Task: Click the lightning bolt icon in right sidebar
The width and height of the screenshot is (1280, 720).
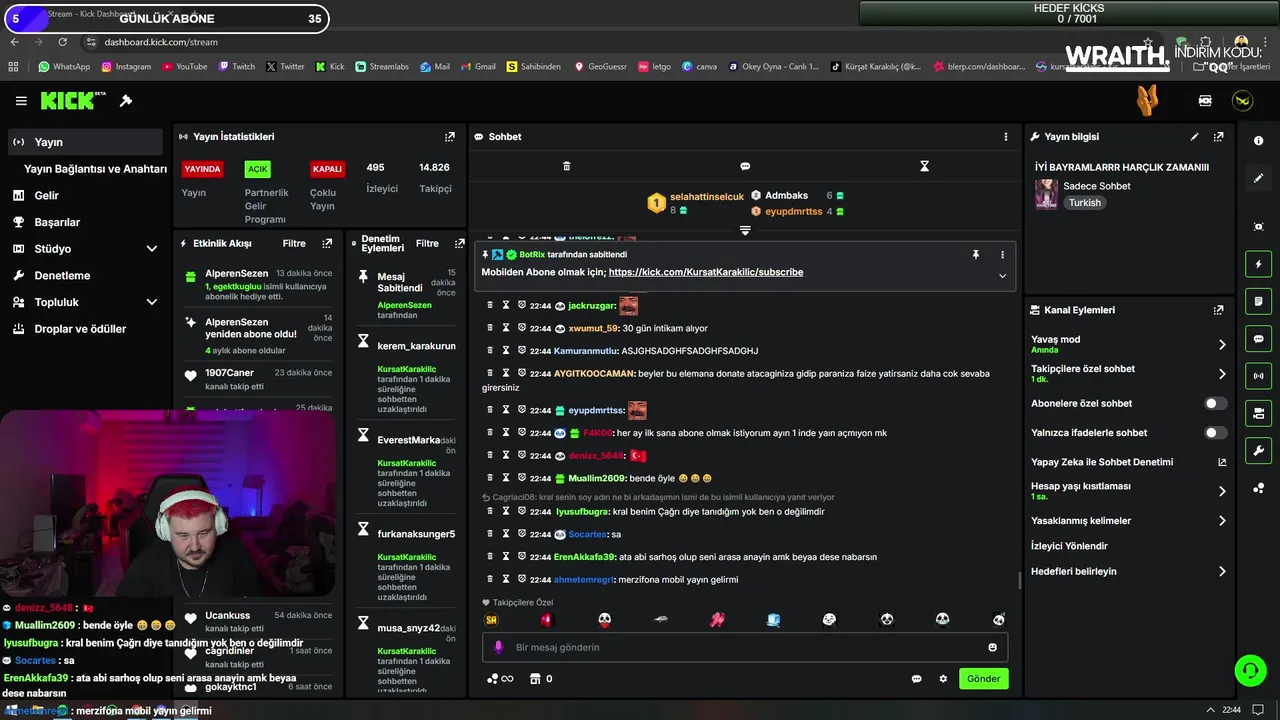Action: [1258, 264]
